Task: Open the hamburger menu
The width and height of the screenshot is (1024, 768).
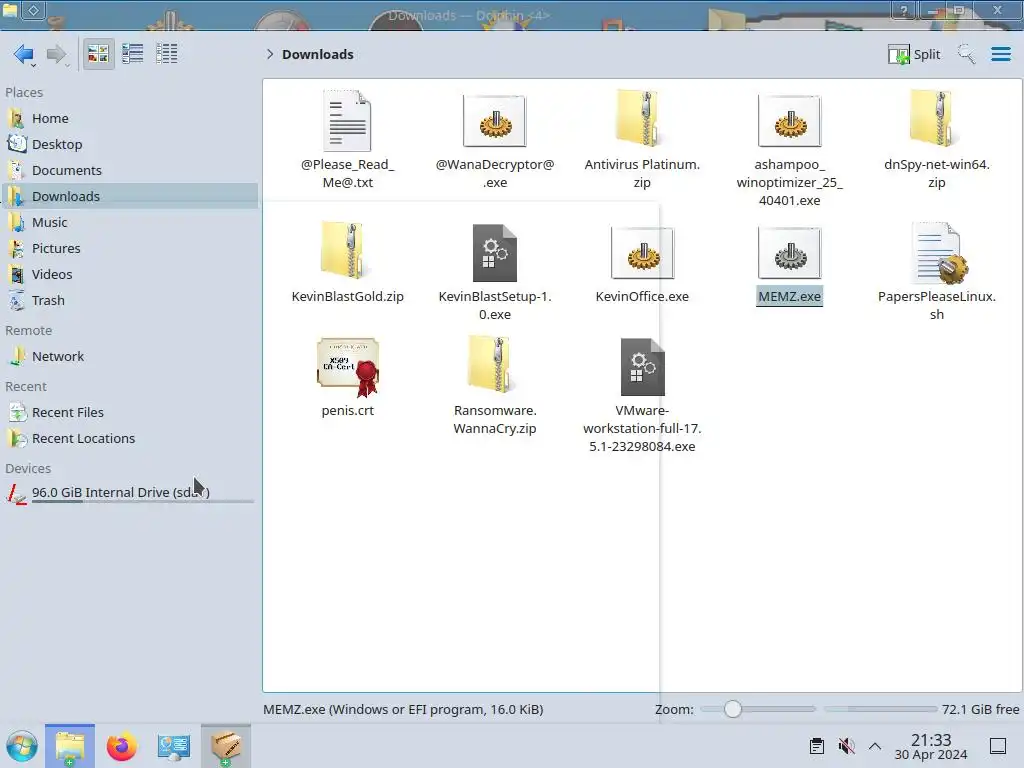Action: point(1000,54)
